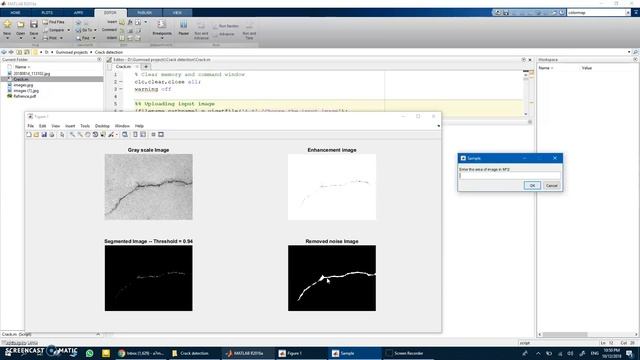Click Show Plot Tools icon in figure toolbar
The width and height of the screenshot is (640, 360).
tap(161, 134)
